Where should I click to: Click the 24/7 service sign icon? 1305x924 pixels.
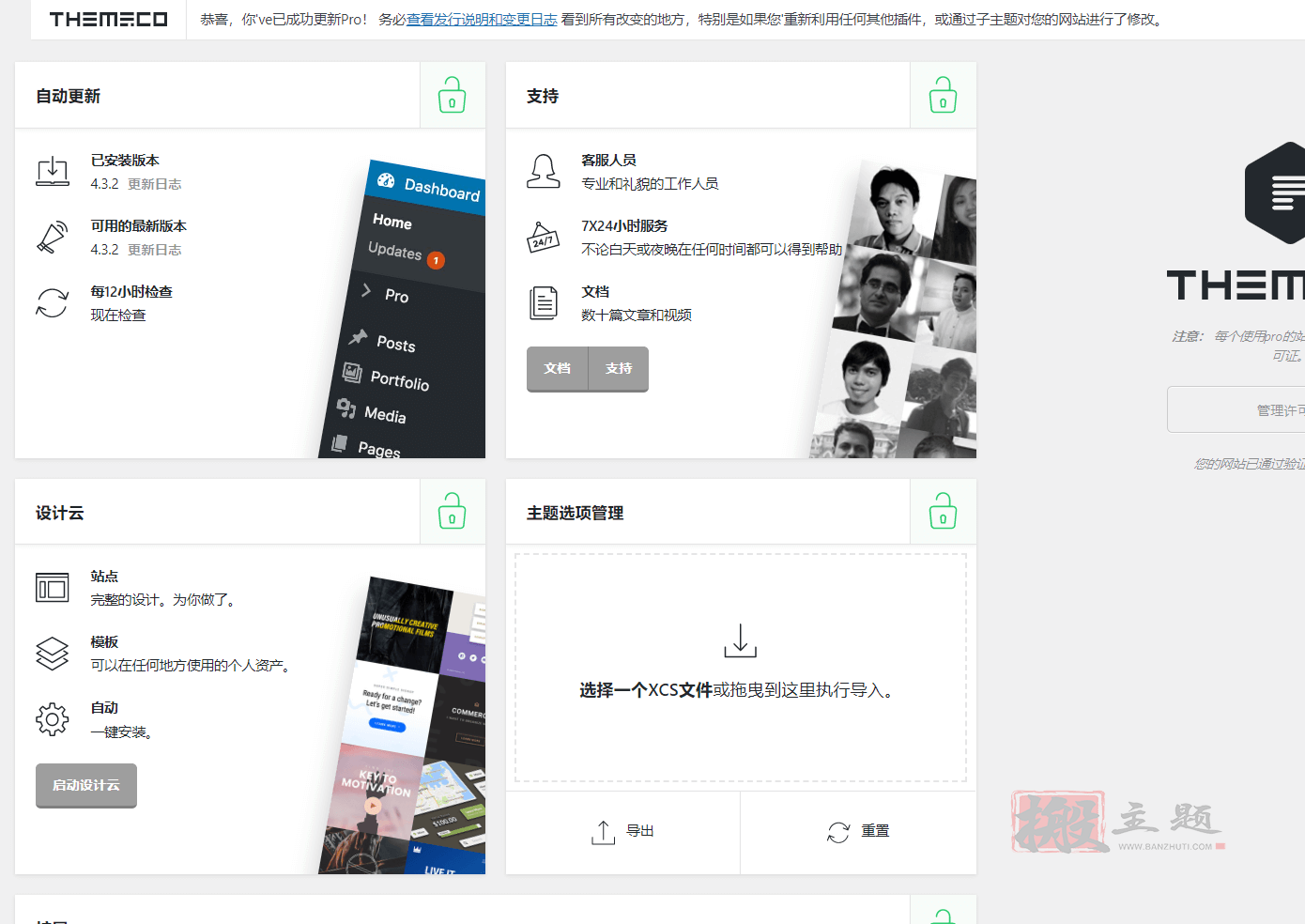544,237
